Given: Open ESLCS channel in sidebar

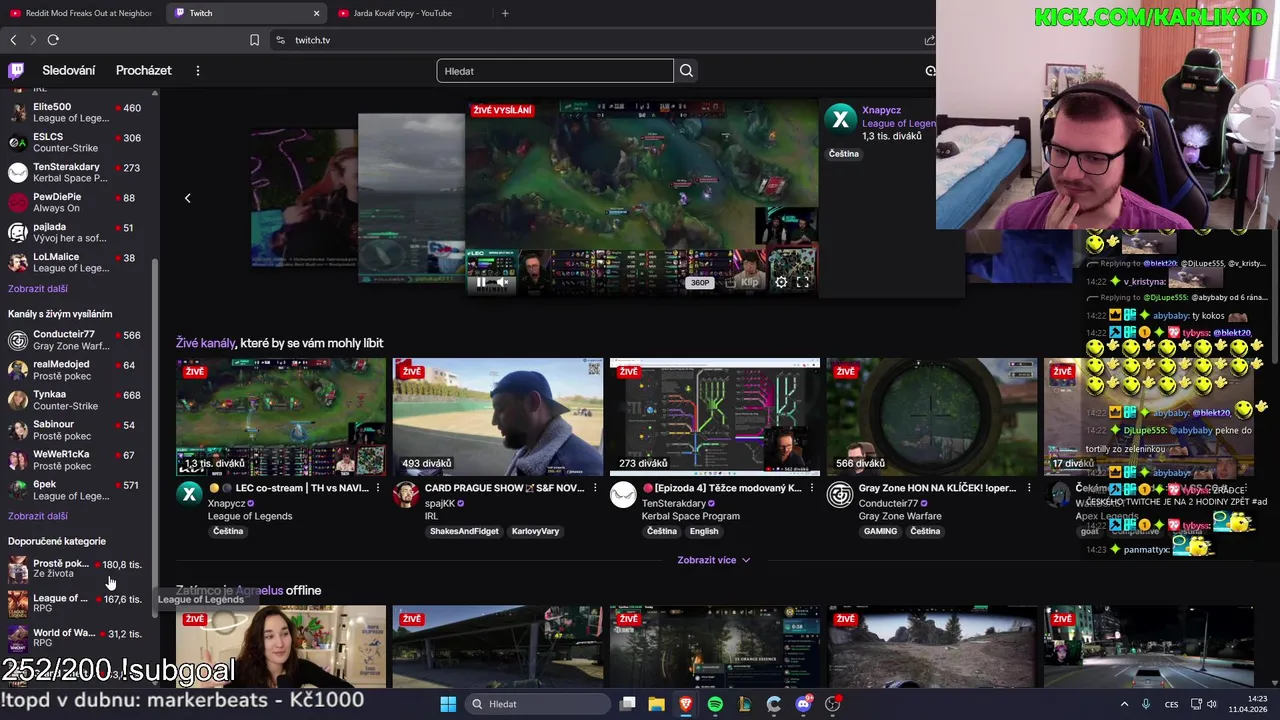Looking at the screenshot, I should (x=75, y=142).
